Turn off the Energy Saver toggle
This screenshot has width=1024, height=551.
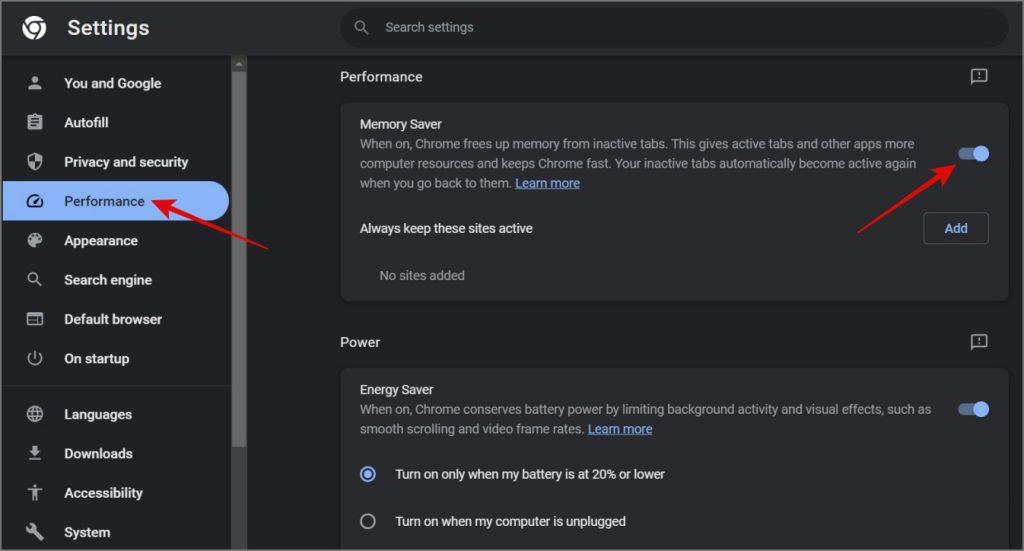(973, 409)
